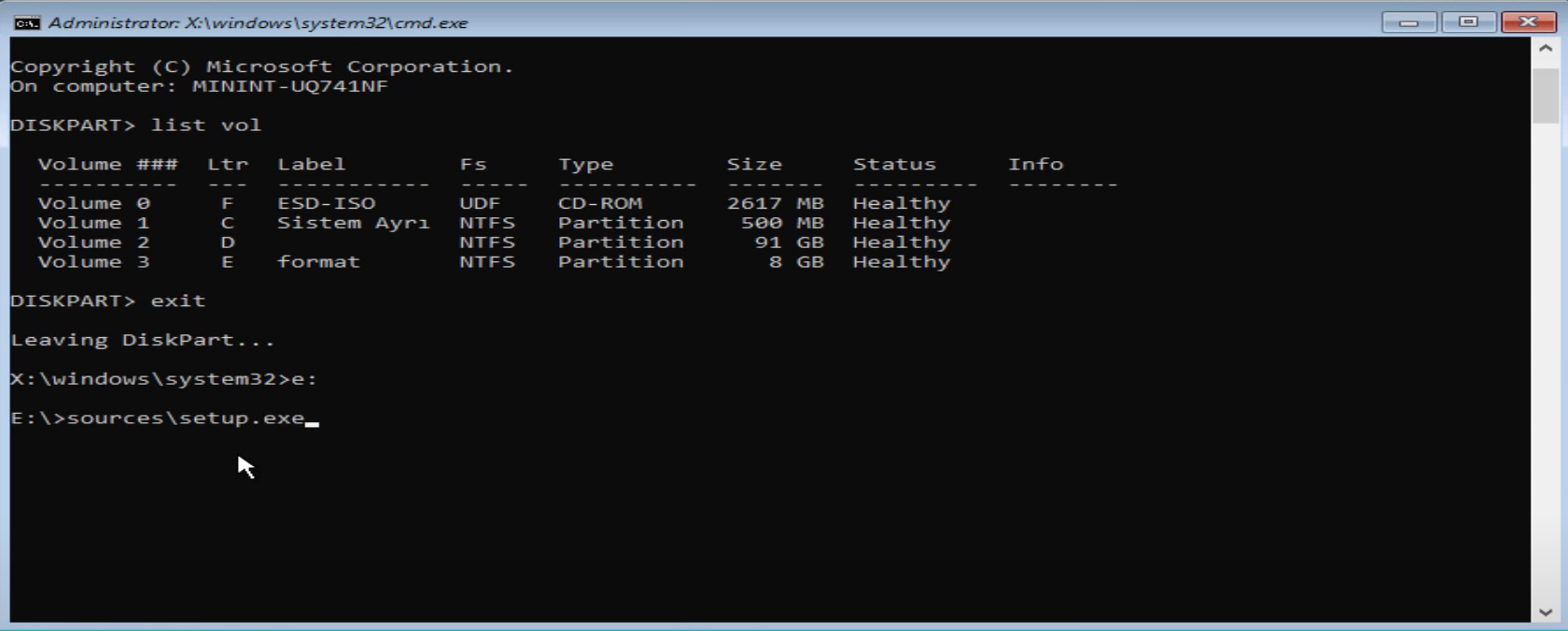Click the 'Label' column header
This screenshot has height=631, width=1568.
coord(311,164)
